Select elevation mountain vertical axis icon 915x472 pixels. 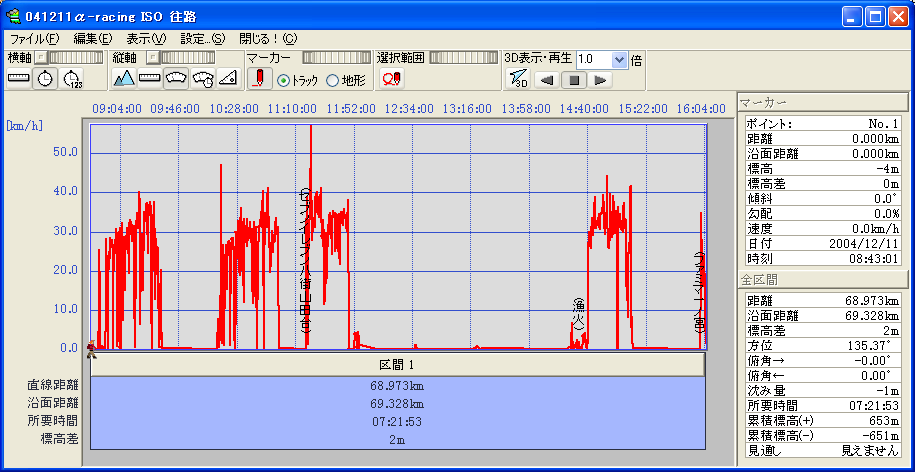click(x=124, y=79)
